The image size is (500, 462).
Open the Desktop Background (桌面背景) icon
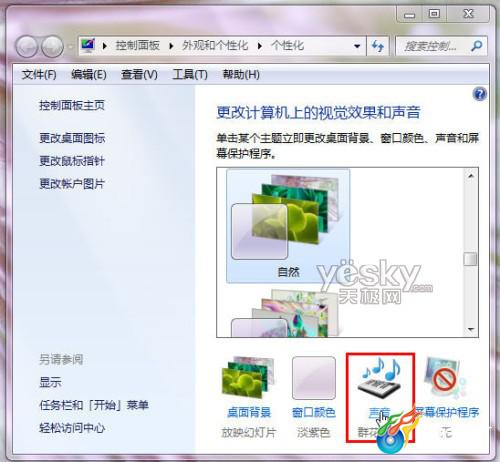(x=248, y=379)
